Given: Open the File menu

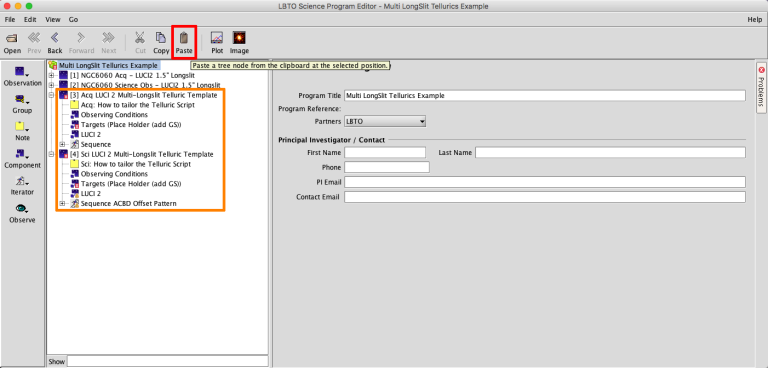Looking at the screenshot, I should pyautogui.click(x=10, y=20).
